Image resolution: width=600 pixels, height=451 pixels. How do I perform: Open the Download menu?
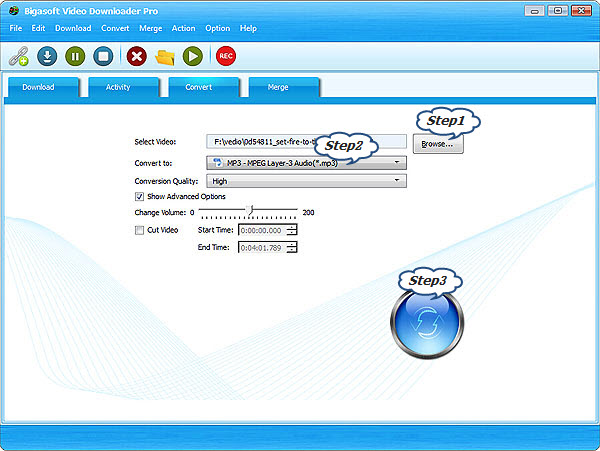73,28
